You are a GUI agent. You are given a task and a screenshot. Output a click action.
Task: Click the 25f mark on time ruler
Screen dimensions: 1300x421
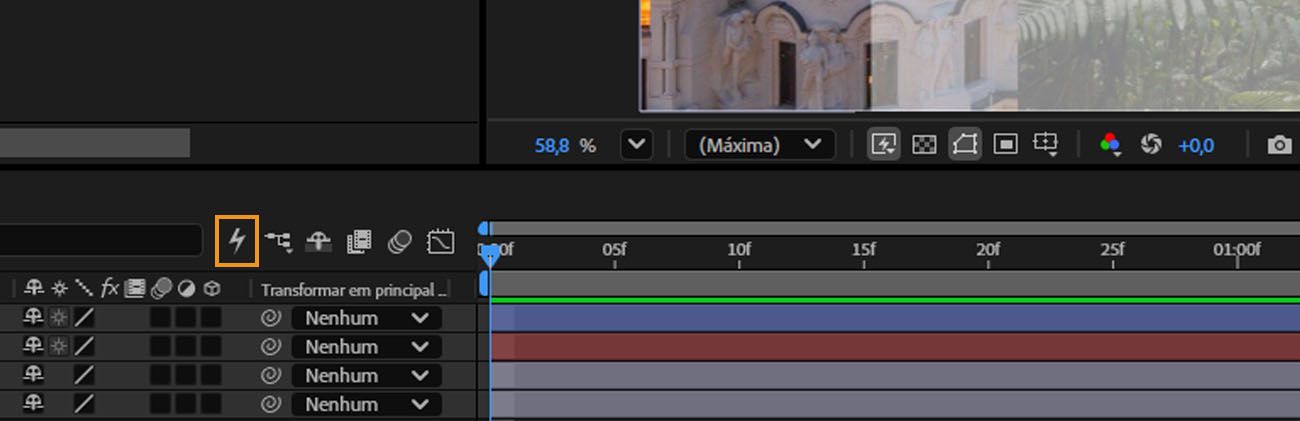click(1113, 250)
